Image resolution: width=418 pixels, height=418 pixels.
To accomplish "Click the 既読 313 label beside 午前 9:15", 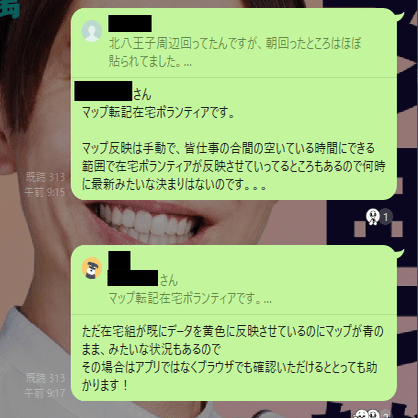I will 45,177.
